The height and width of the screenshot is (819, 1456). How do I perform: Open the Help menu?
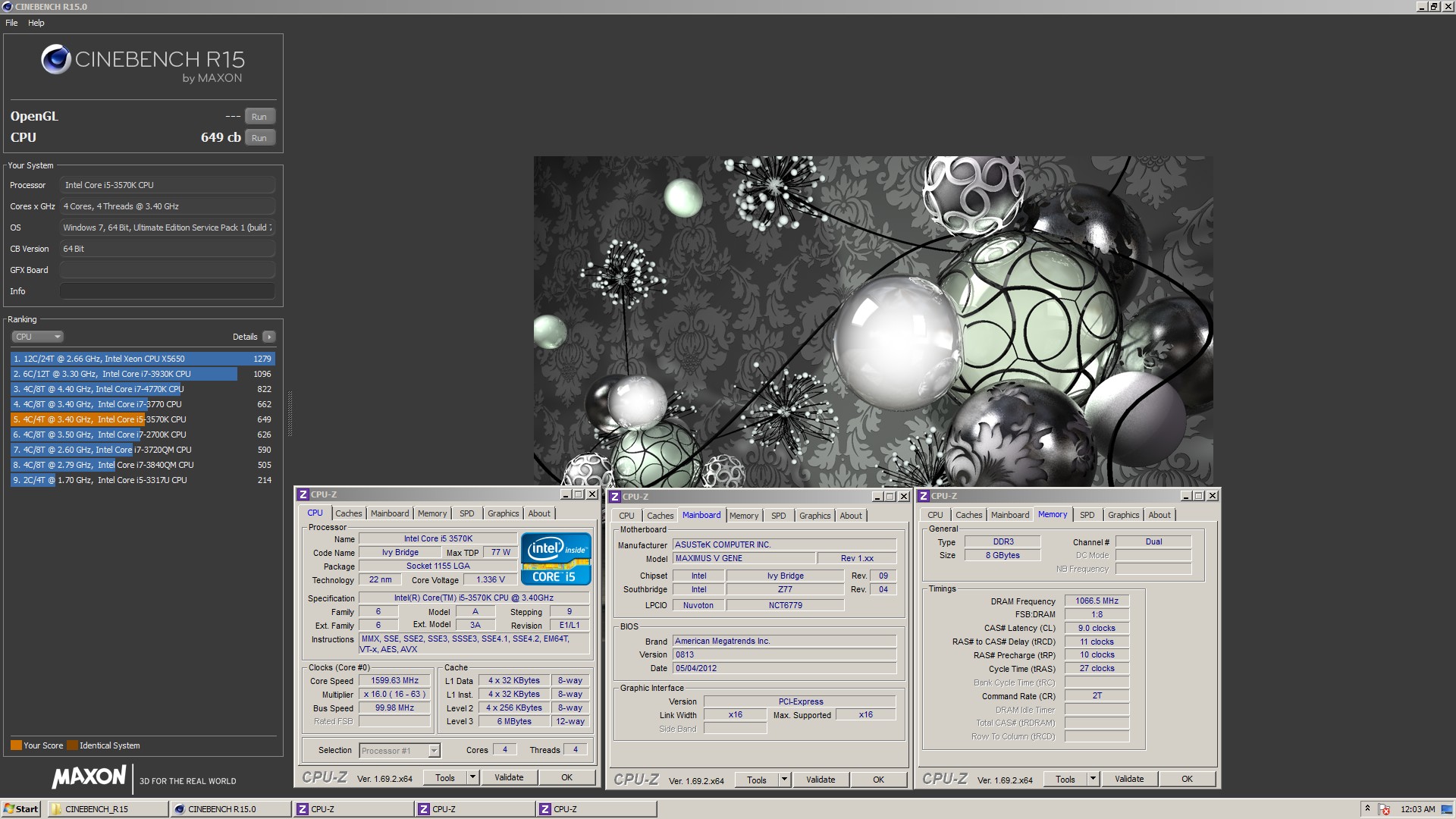(x=36, y=23)
